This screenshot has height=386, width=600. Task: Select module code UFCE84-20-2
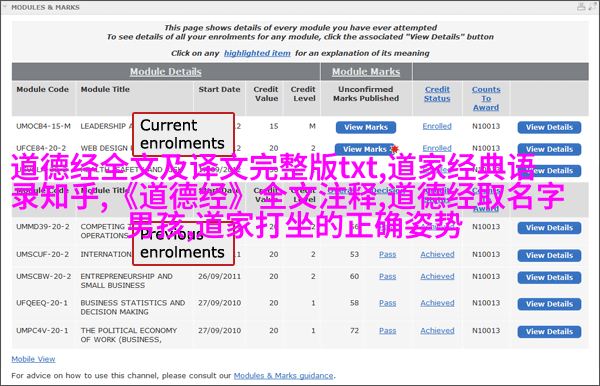41,148
